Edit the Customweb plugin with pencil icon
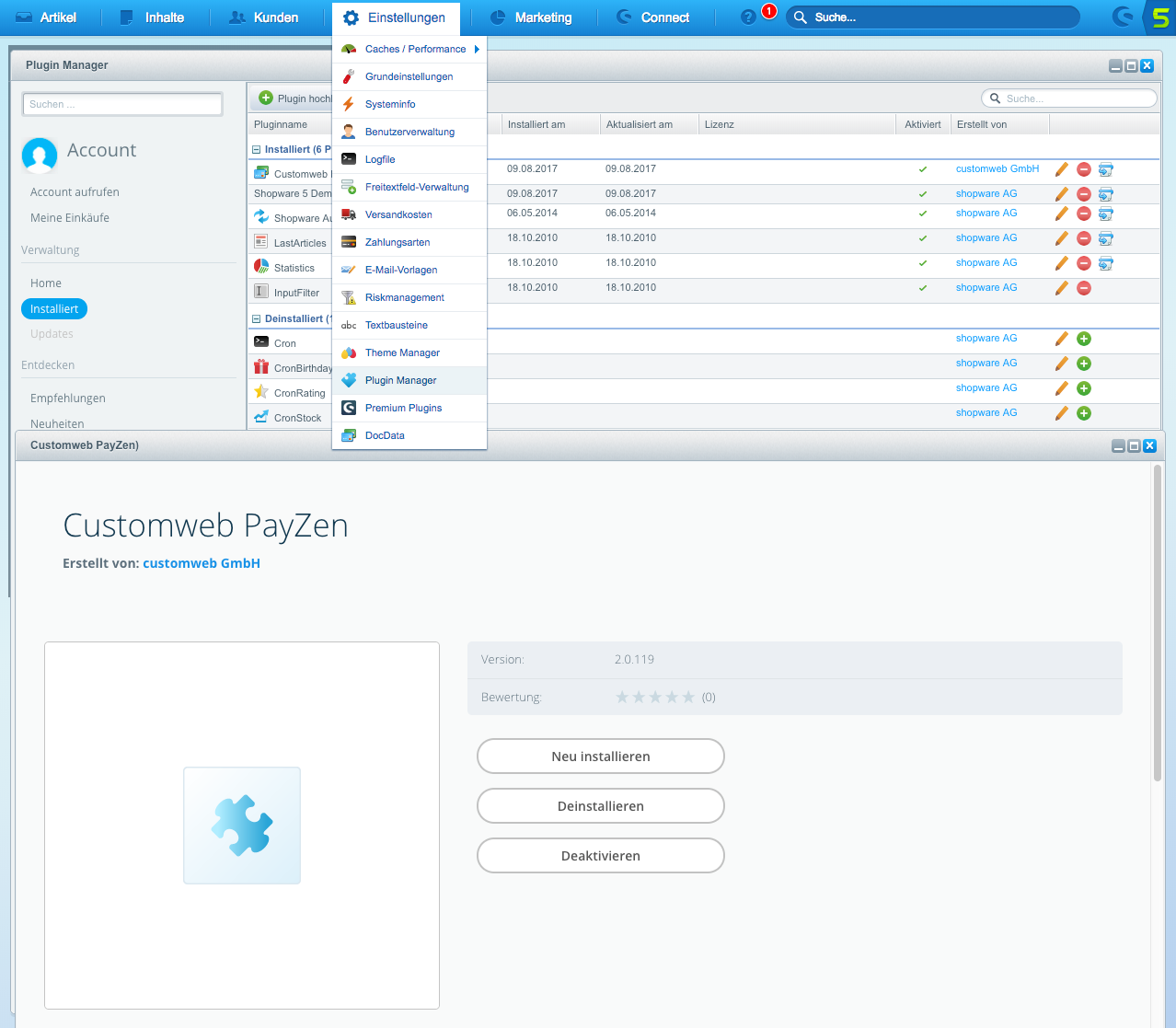This screenshot has height=1028, width=1176. tap(1062, 168)
